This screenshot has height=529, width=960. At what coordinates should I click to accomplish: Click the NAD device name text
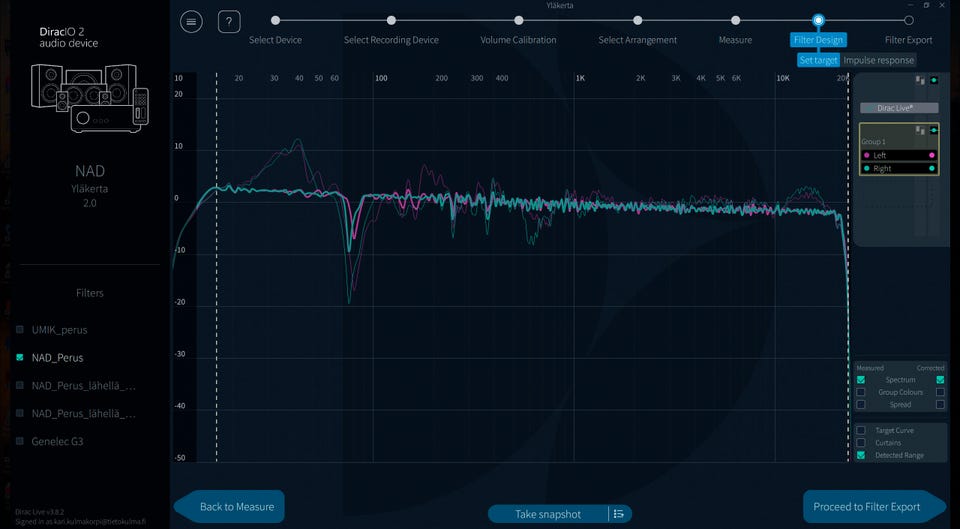click(x=90, y=171)
